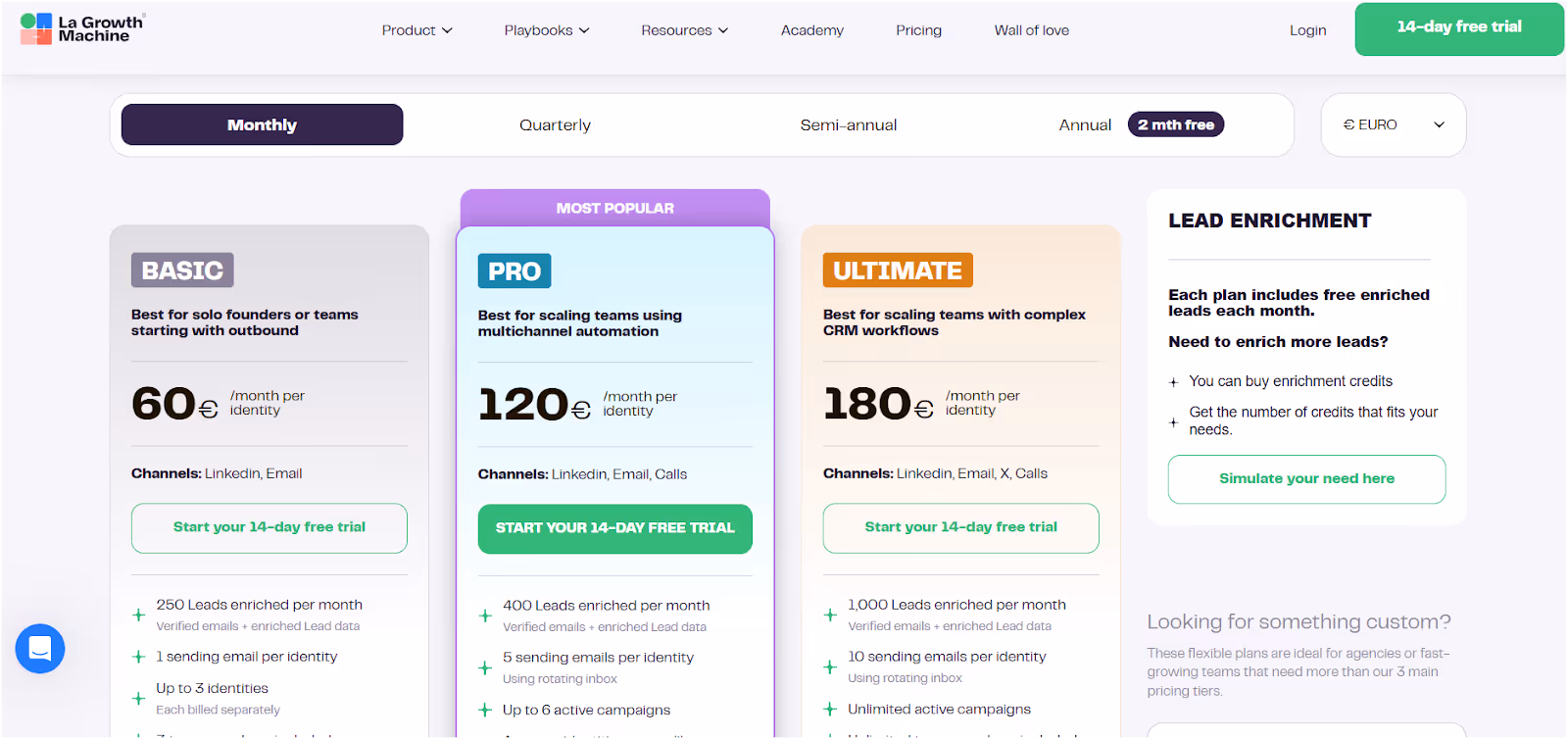This screenshot has width=1568, height=739.
Task: Go to the Pricing page
Action: click(918, 30)
